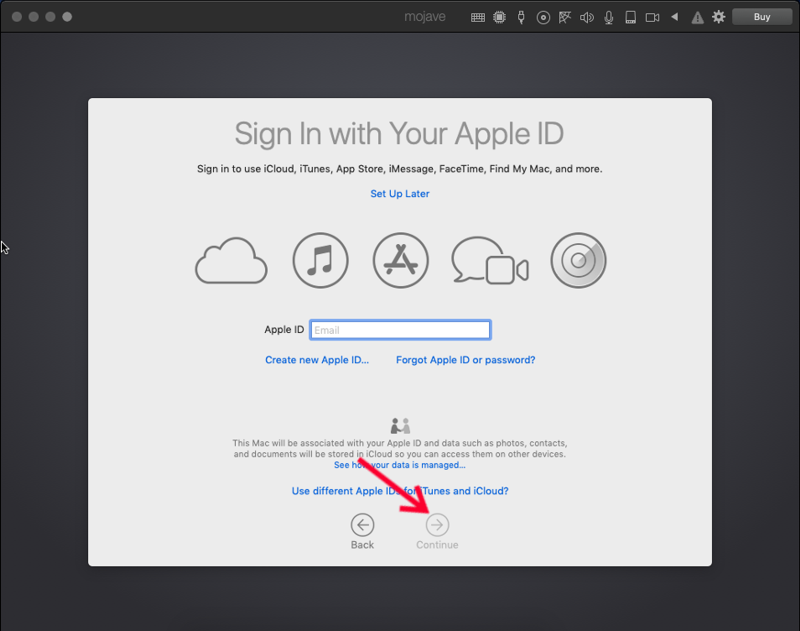Open the CPU chip icon in the toolbar
This screenshot has width=800, height=631.
pyautogui.click(x=499, y=17)
